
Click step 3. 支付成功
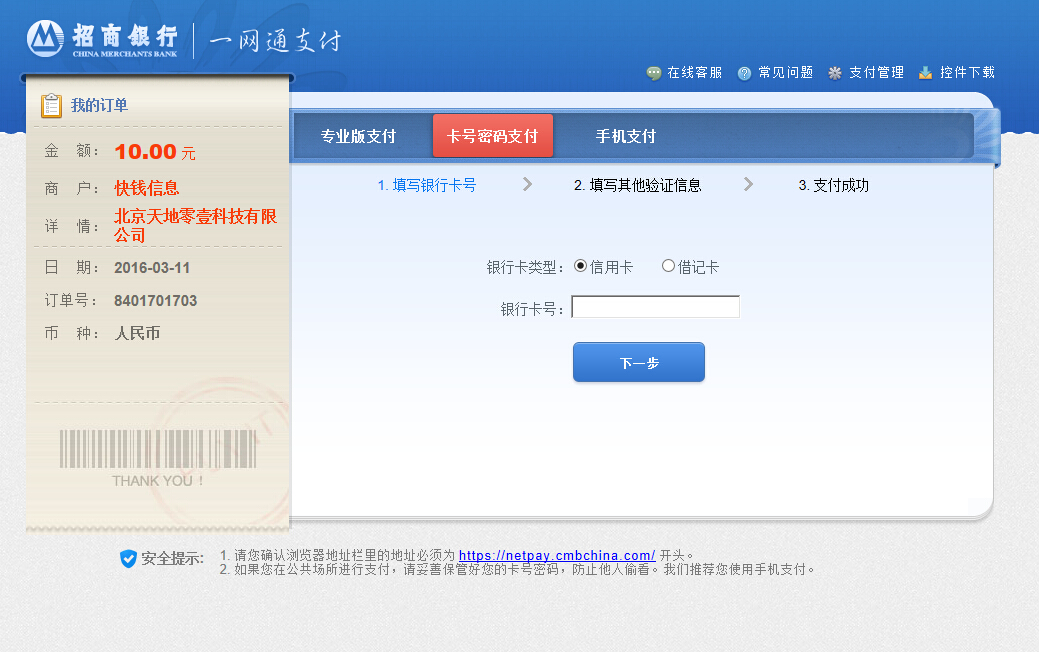coord(834,186)
